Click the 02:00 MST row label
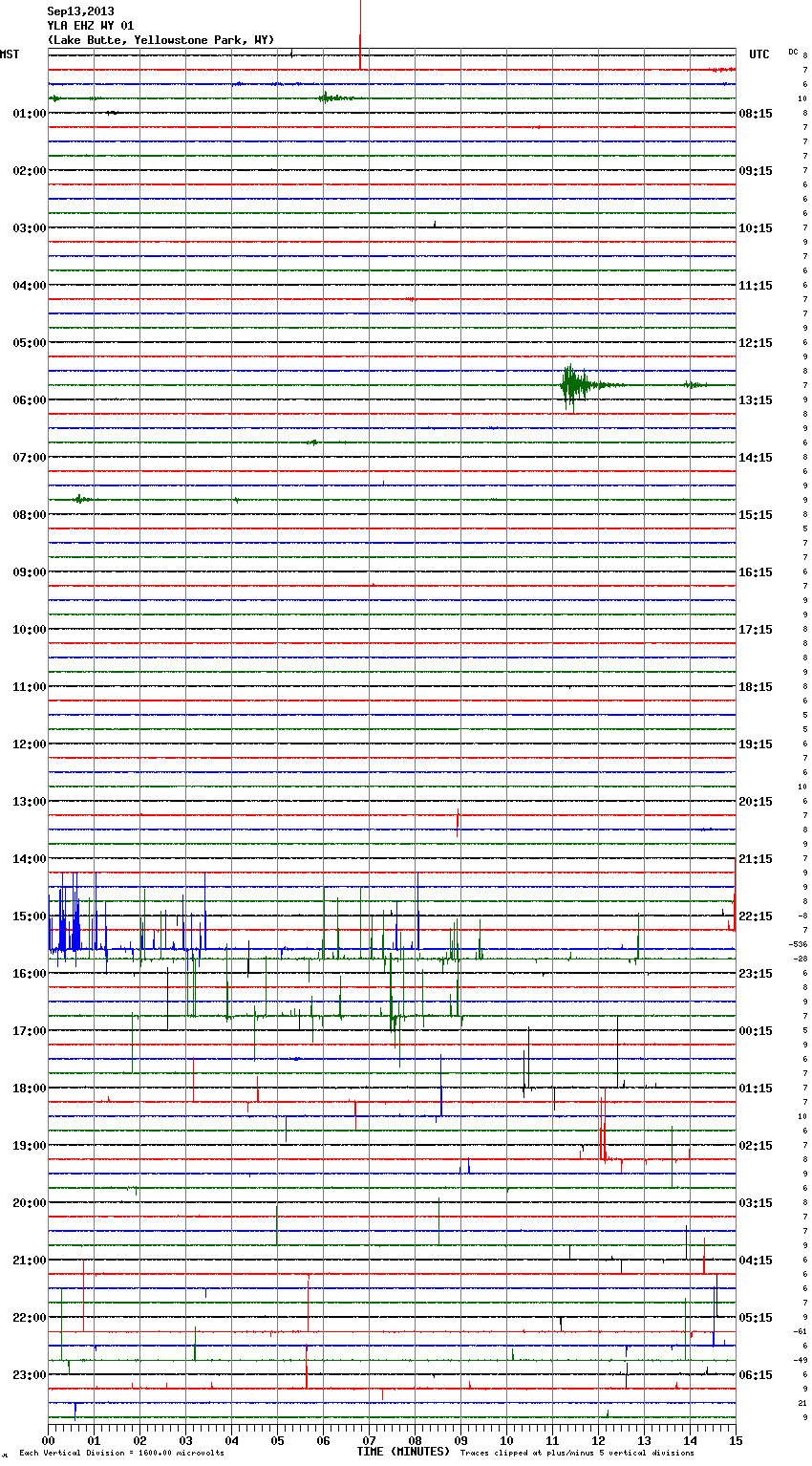The width and height of the screenshot is (812, 1466). coord(30,171)
